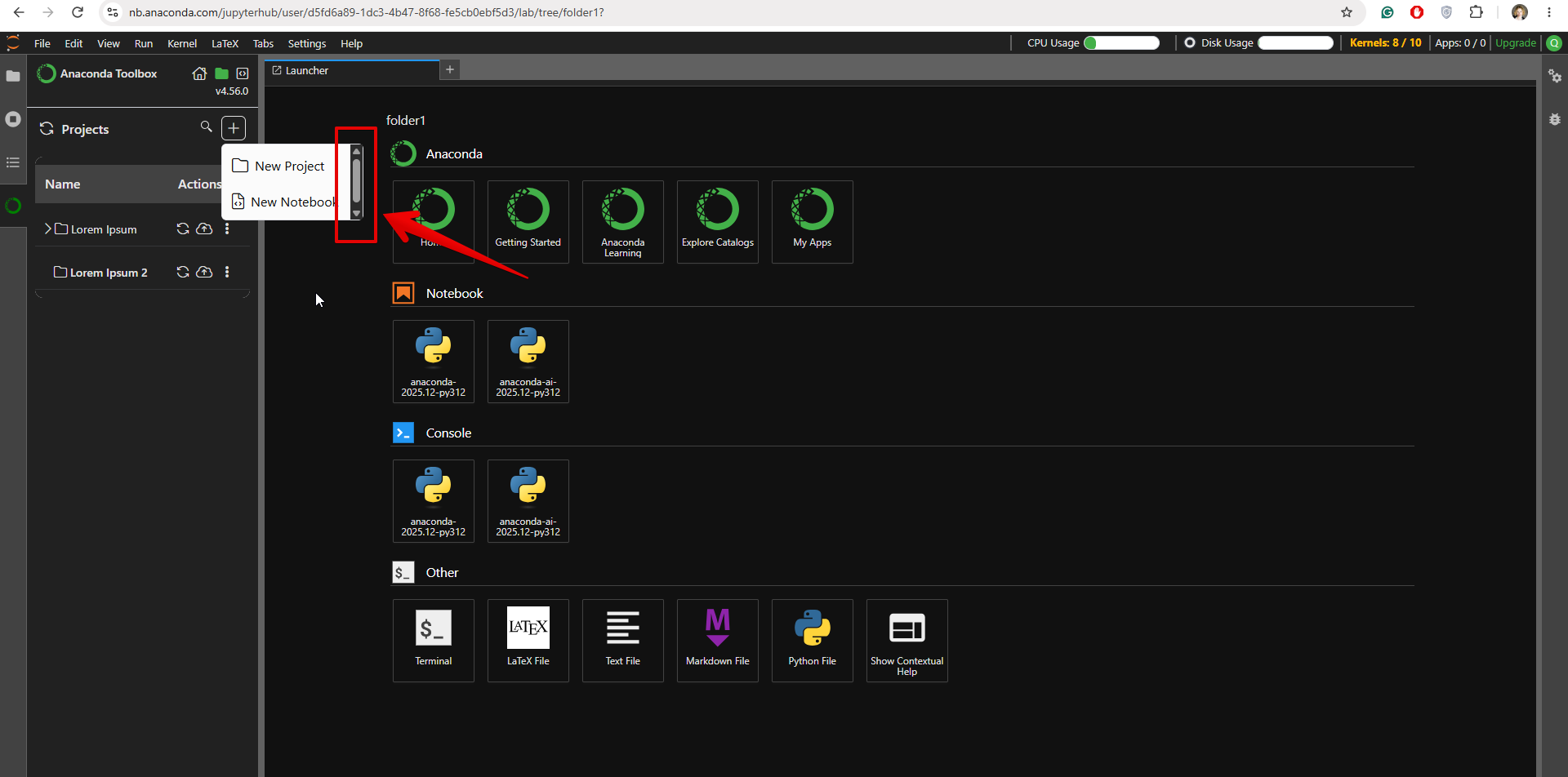Open the File menu
The width and height of the screenshot is (1568, 777).
[42, 43]
